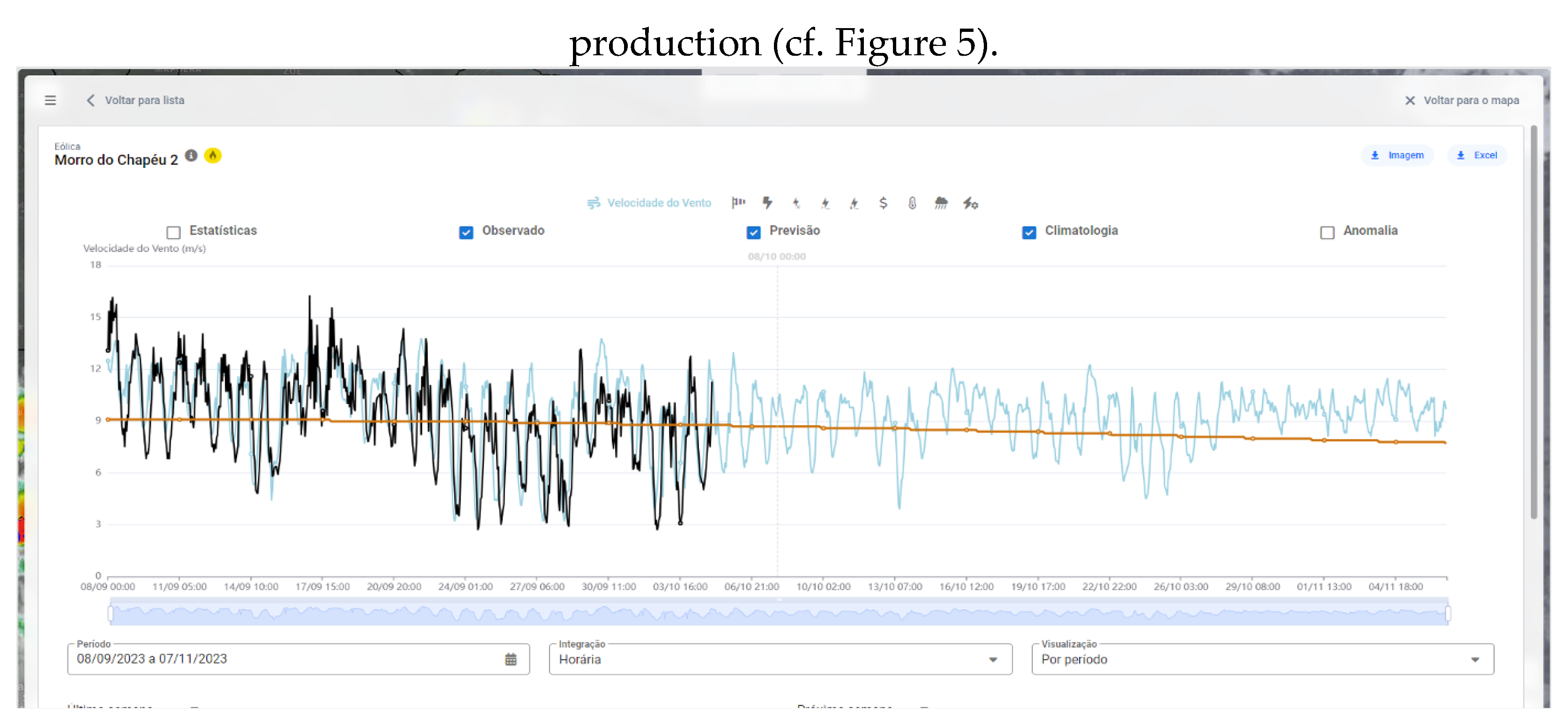Select the wind gust flag icon

point(738,203)
